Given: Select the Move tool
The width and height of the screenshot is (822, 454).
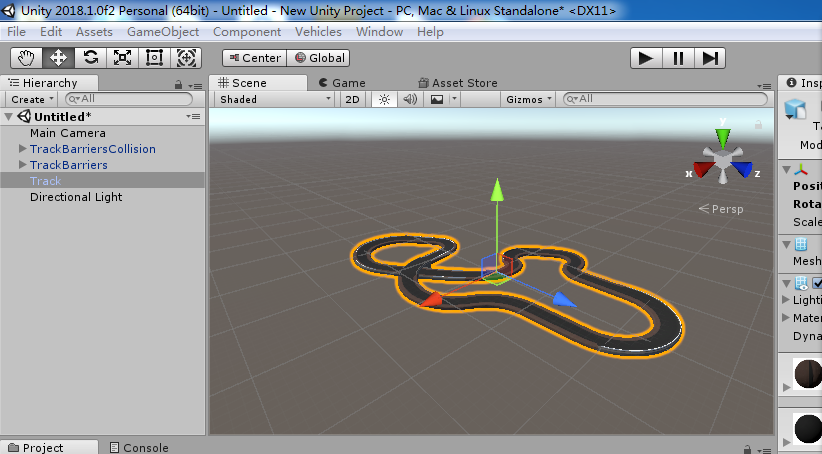Looking at the screenshot, I should (x=58, y=58).
